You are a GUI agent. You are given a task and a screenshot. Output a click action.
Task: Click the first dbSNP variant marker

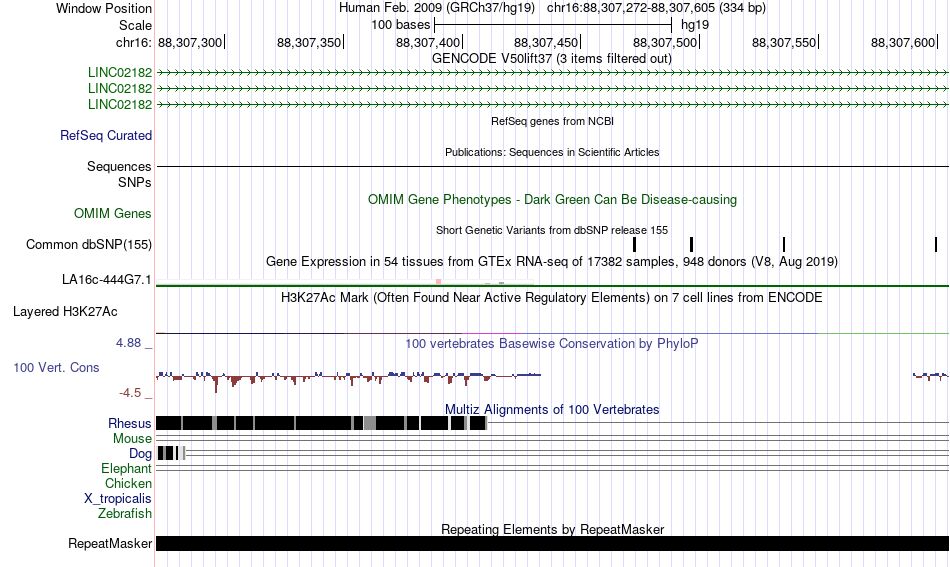[x=634, y=245]
